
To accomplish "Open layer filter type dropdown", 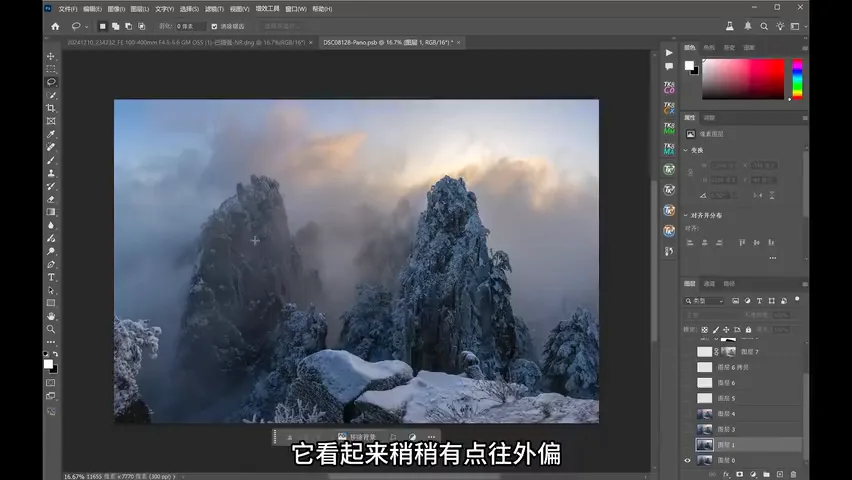I will [704, 301].
